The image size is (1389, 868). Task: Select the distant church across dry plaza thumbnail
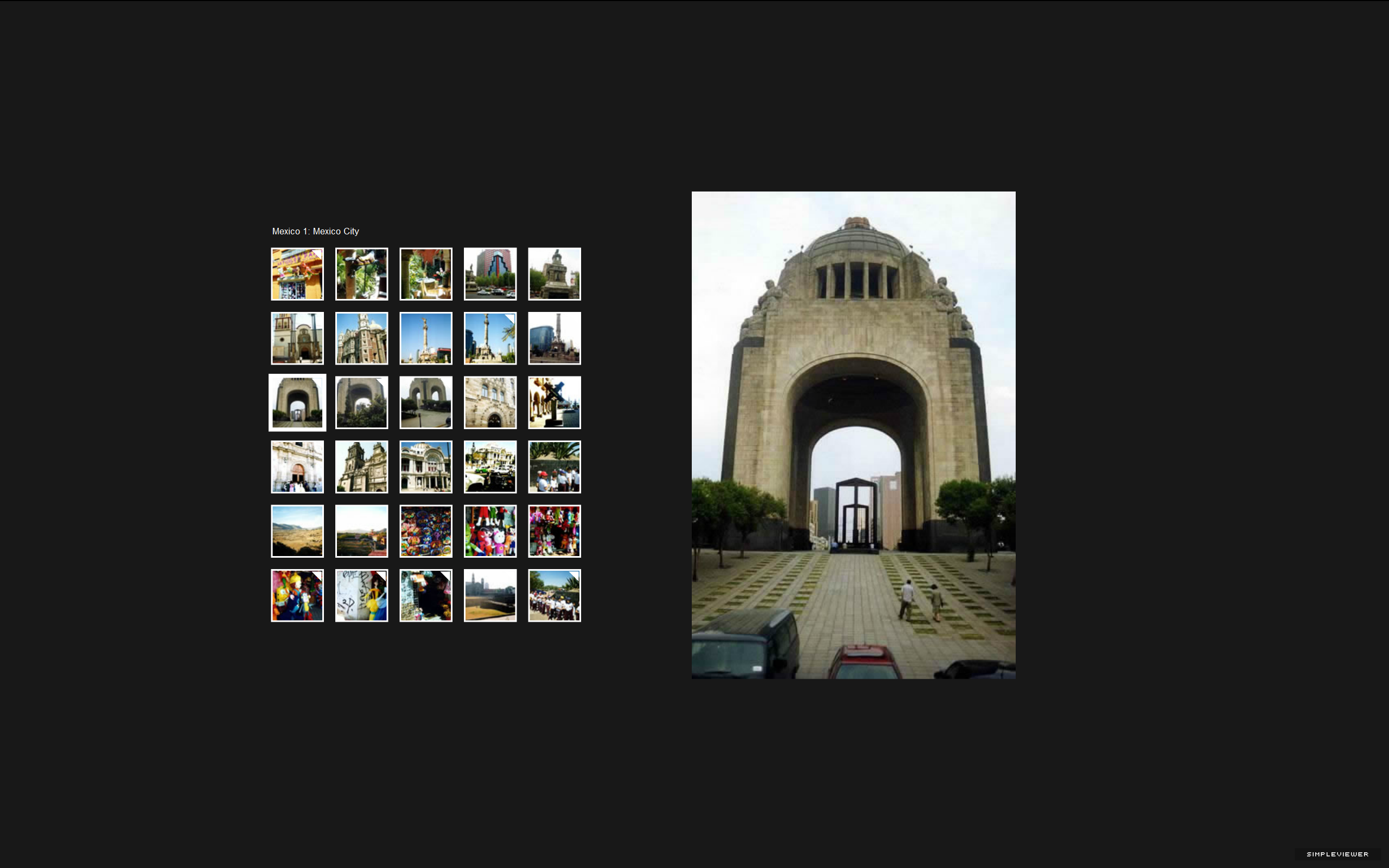click(x=490, y=595)
